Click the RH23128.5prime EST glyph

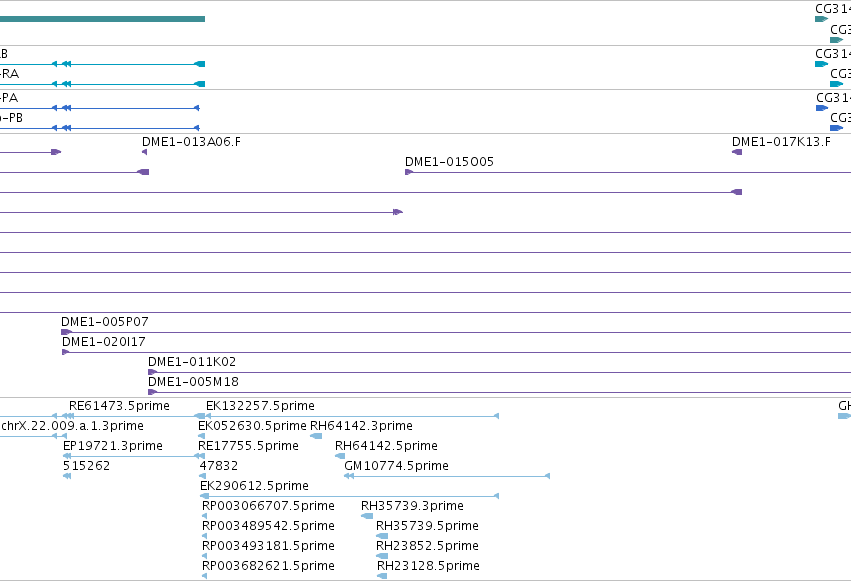(382, 576)
